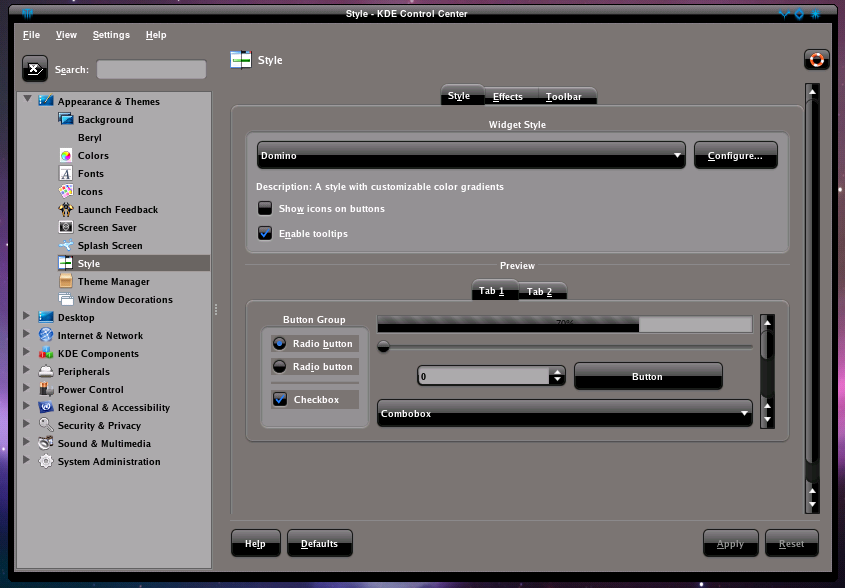845x588 pixels.
Task: Click the Desktop category icon
Action: (x=46, y=317)
